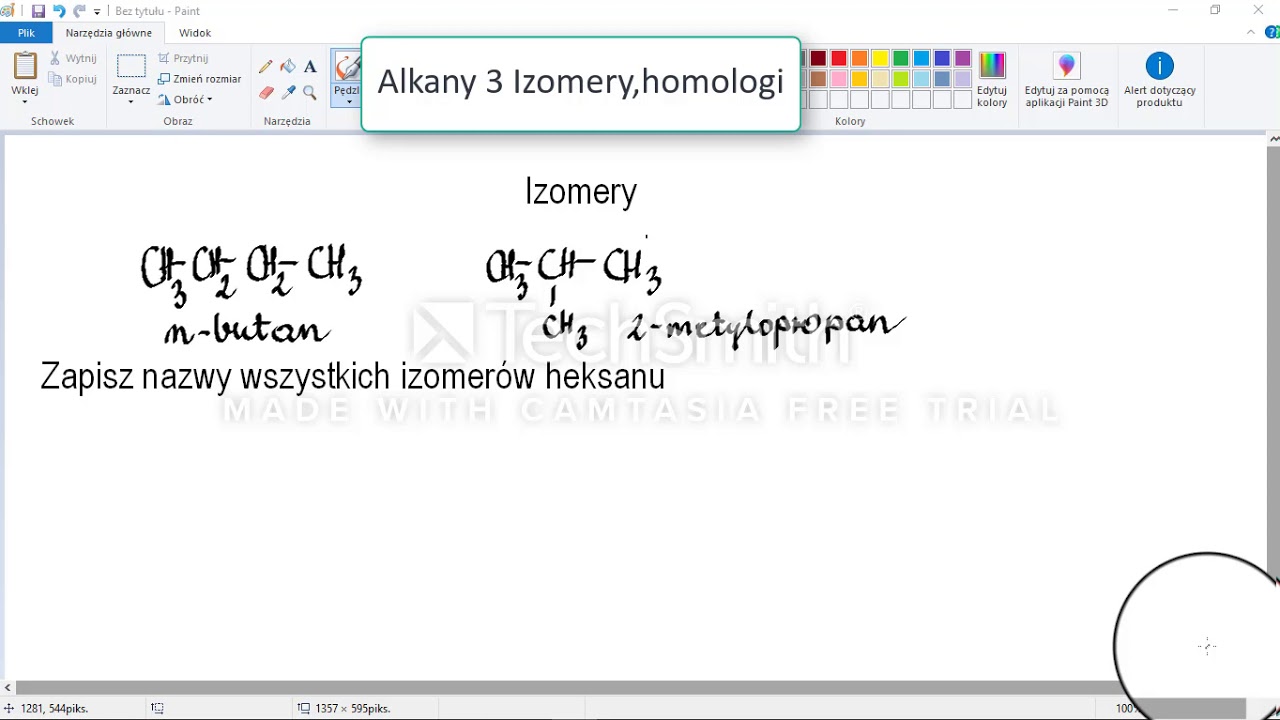The height and width of the screenshot is (720, 1280).
Task: Click the heading text Izomery on canvas
Action: pos(581,191)
